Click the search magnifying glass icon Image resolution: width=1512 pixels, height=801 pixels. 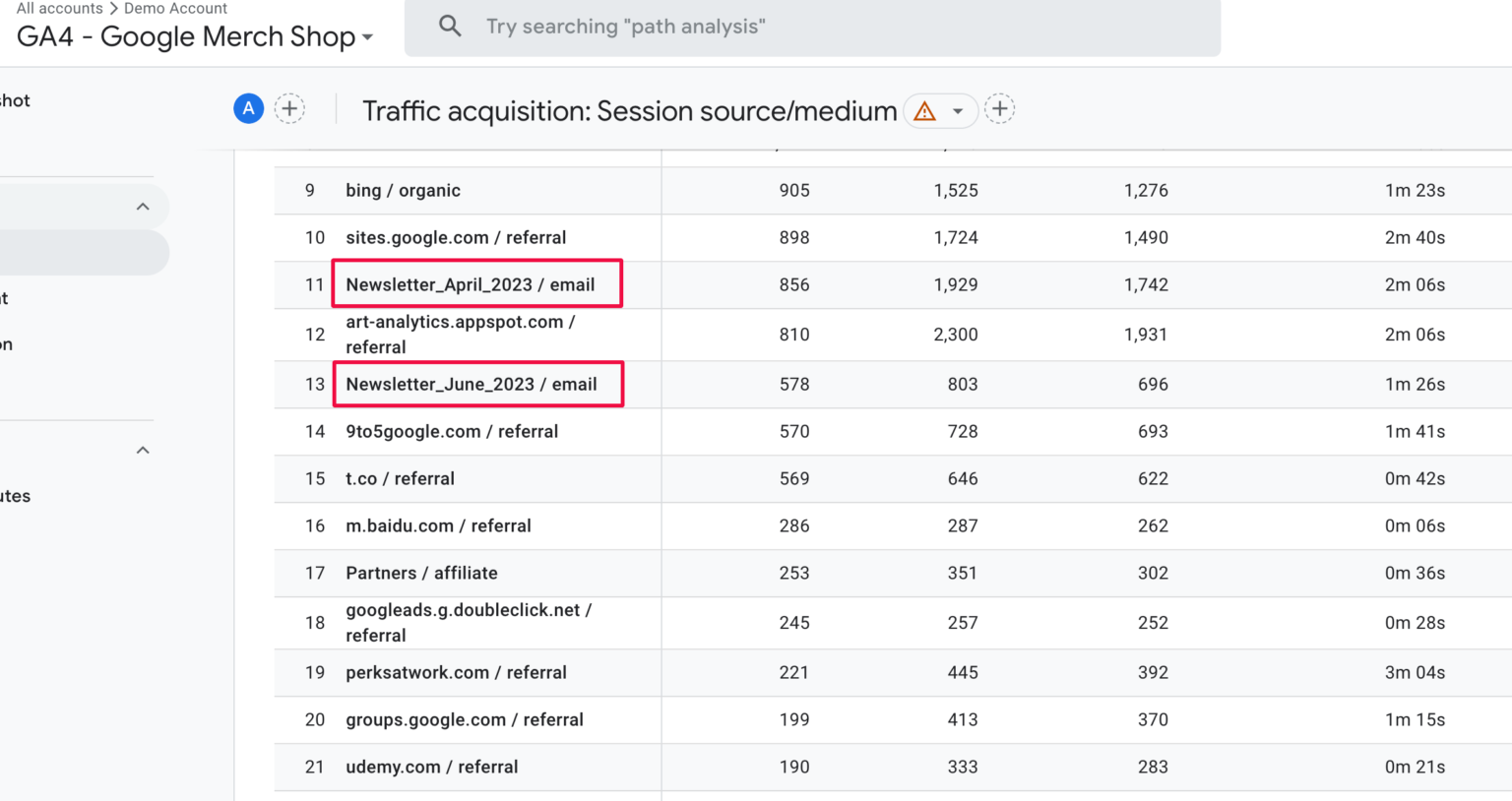tap(450, 26)
